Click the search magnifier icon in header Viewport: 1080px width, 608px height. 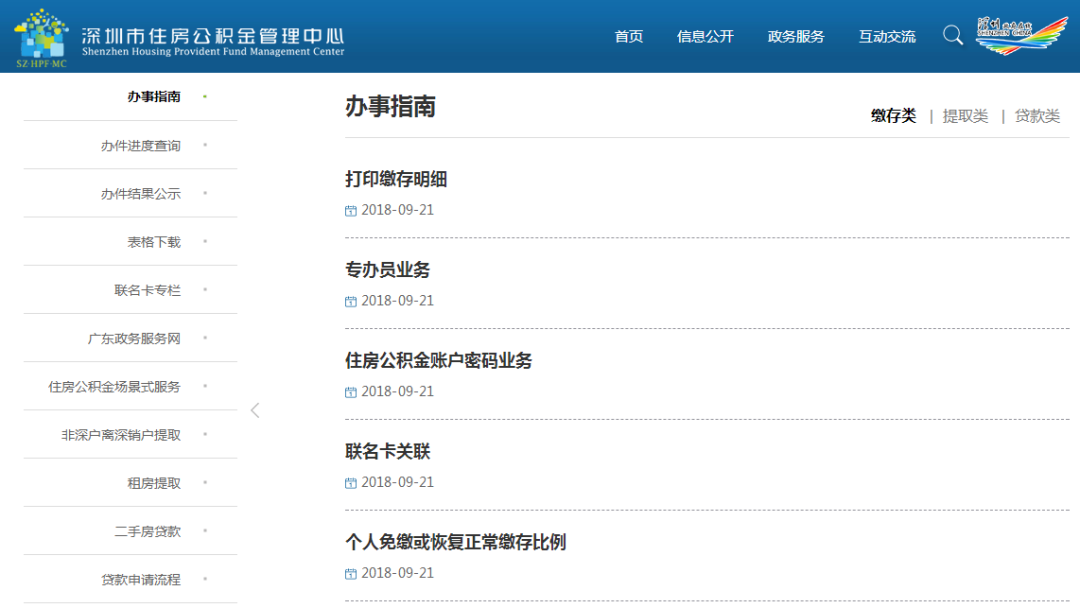[x=953, y=35]
